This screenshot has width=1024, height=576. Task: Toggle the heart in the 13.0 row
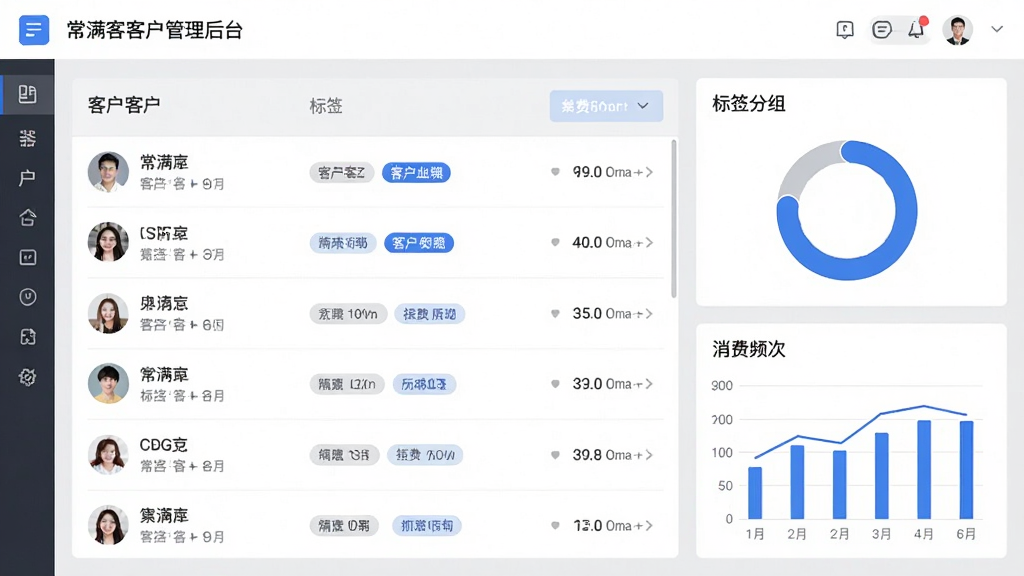[555, 526]
